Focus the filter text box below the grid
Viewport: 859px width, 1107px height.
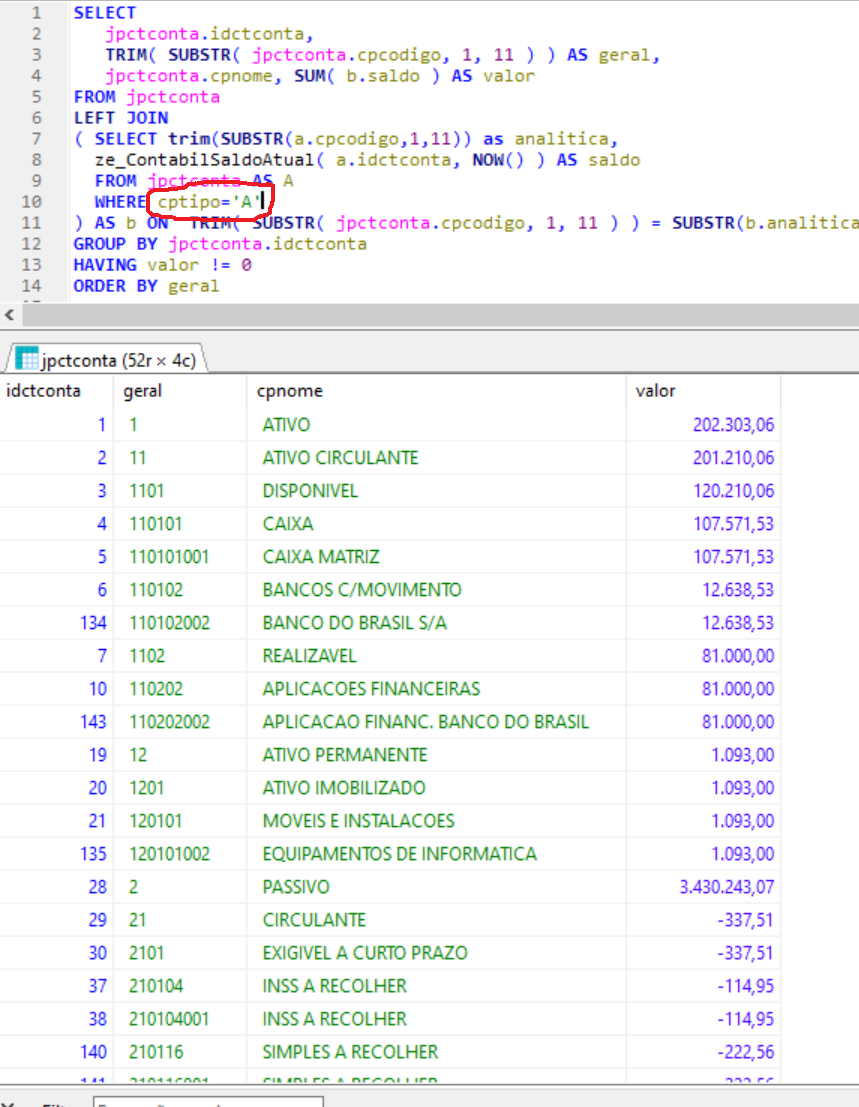(x=207, y=1102)
